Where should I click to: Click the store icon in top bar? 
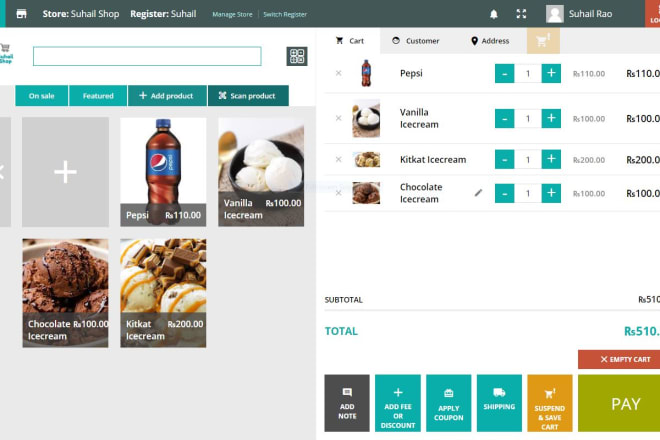pos(21,14)
